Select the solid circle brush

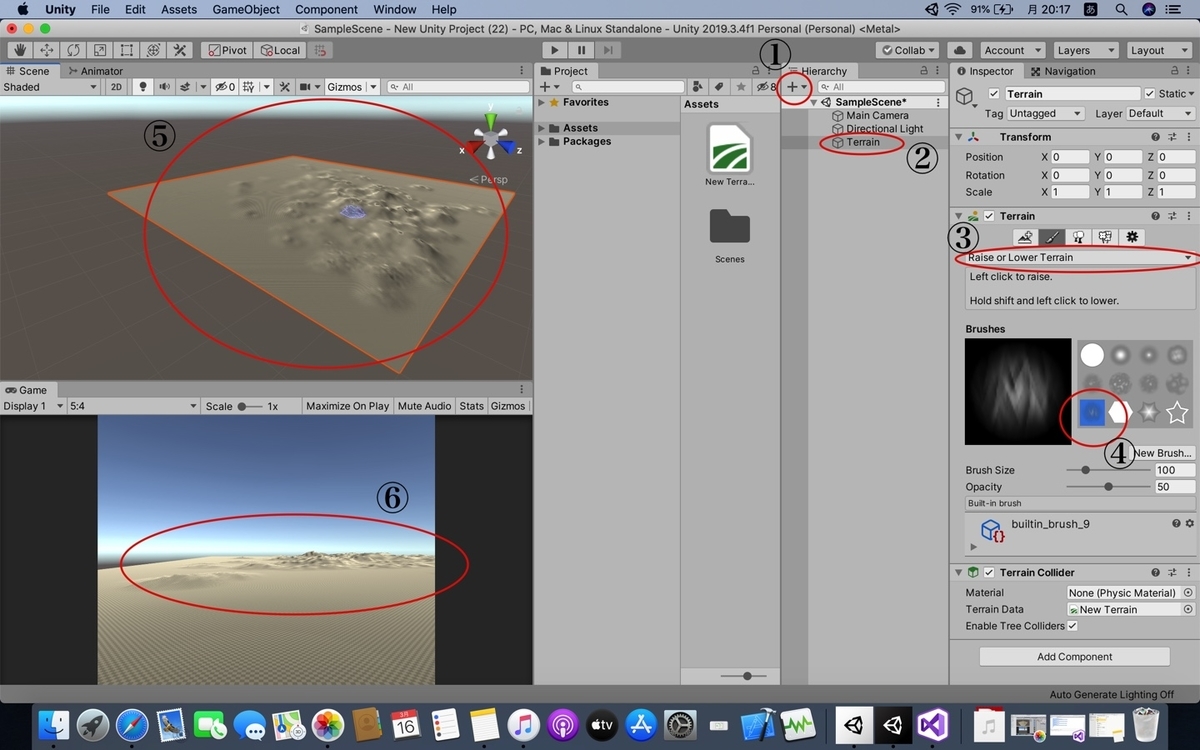[x=1092, y=354]
